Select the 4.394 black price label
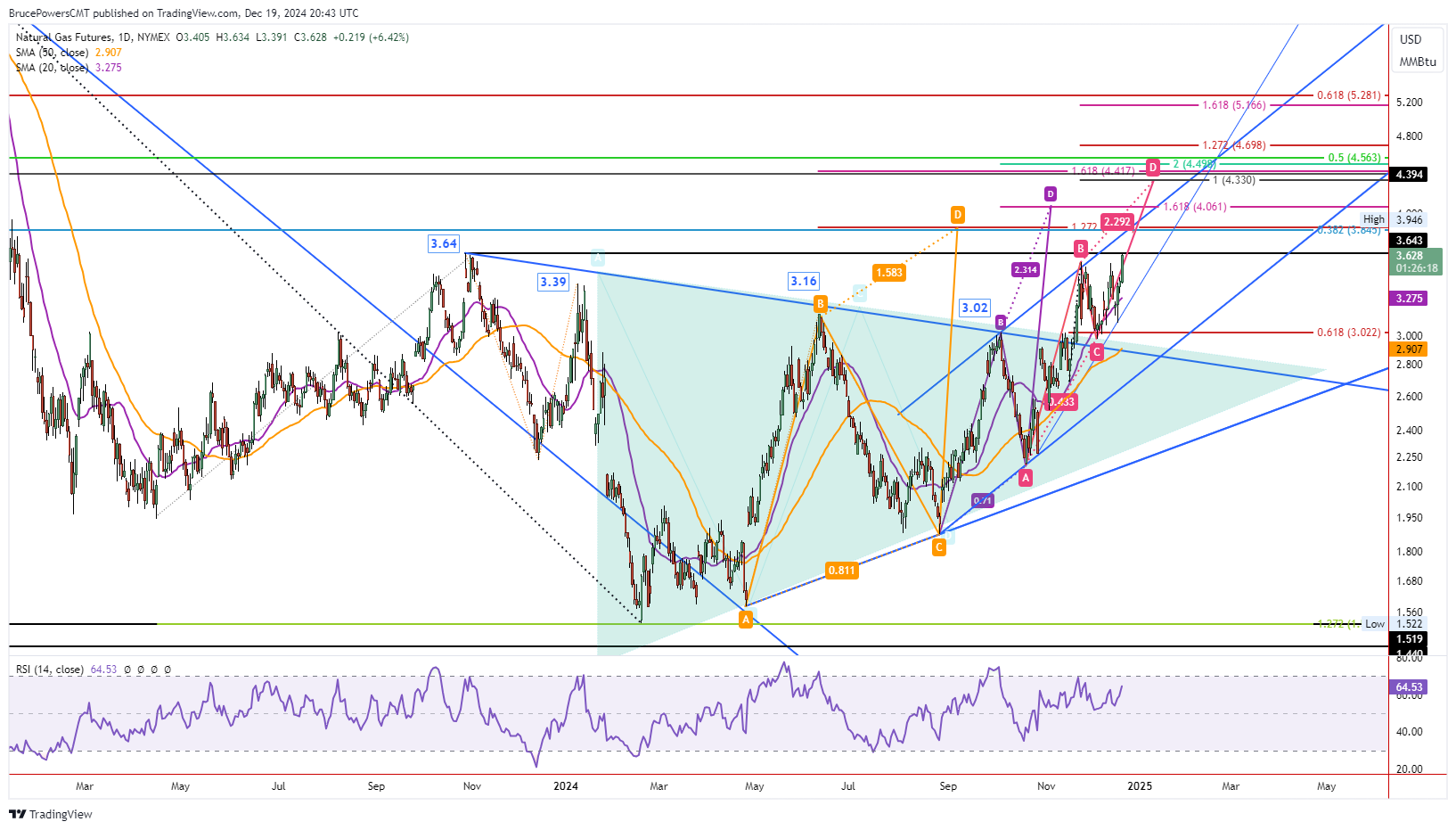The image size is (1456, 830). click(1409, 175)
